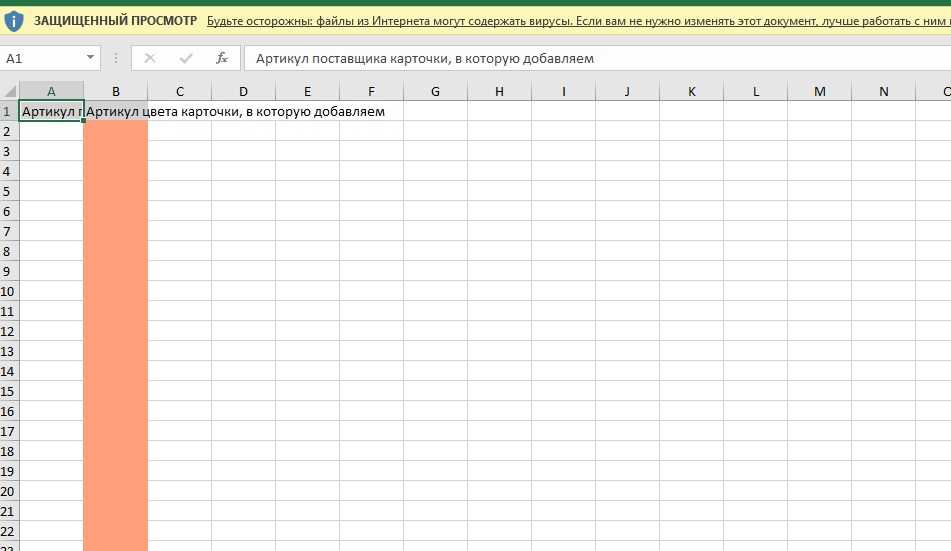Select row 1 header
Image resolution: width=951 pixels, height=551 pixels.
pyautogui.click(x=9, y=111)
